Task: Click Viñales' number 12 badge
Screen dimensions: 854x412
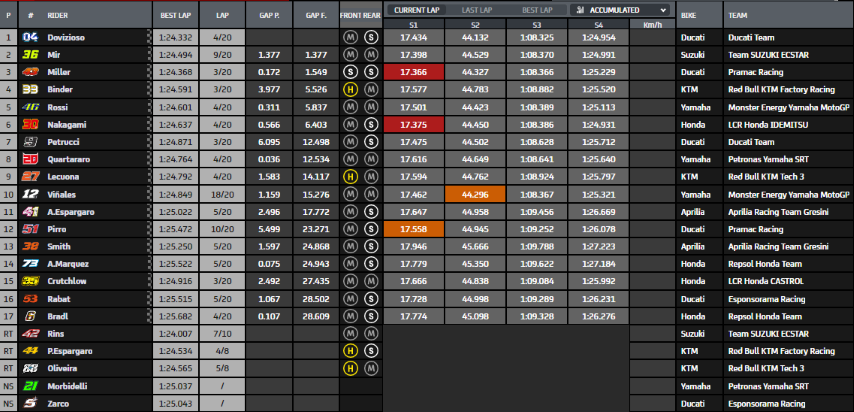Action: coord(31,194)
